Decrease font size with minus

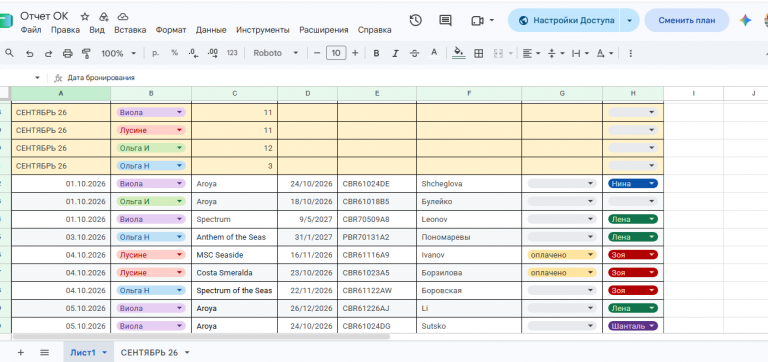317,53
